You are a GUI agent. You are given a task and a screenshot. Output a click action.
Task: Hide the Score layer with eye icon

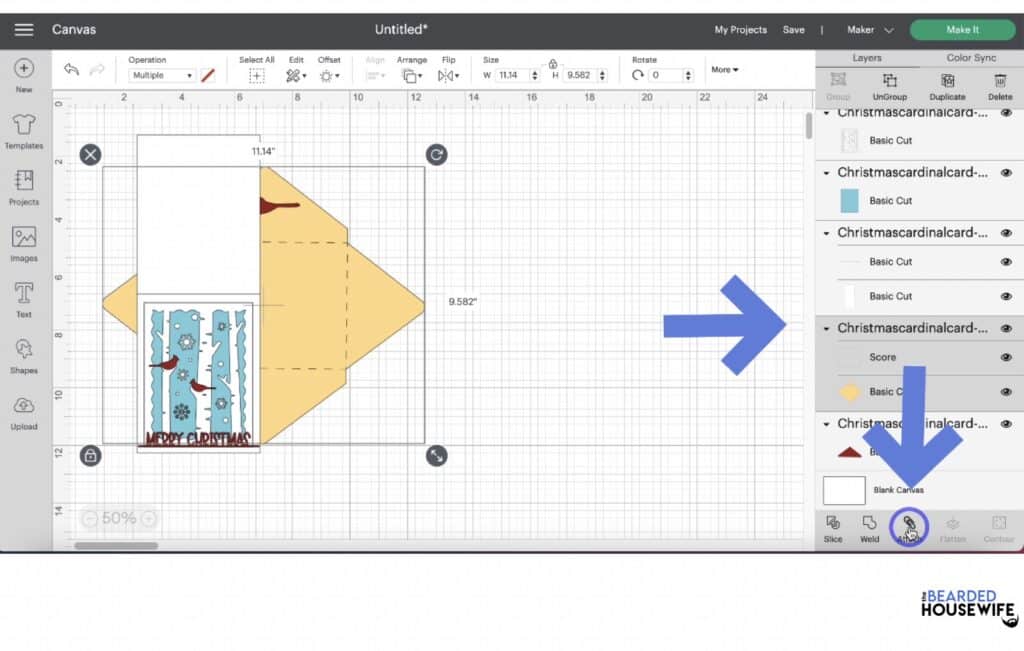(x=1006, y=357)
